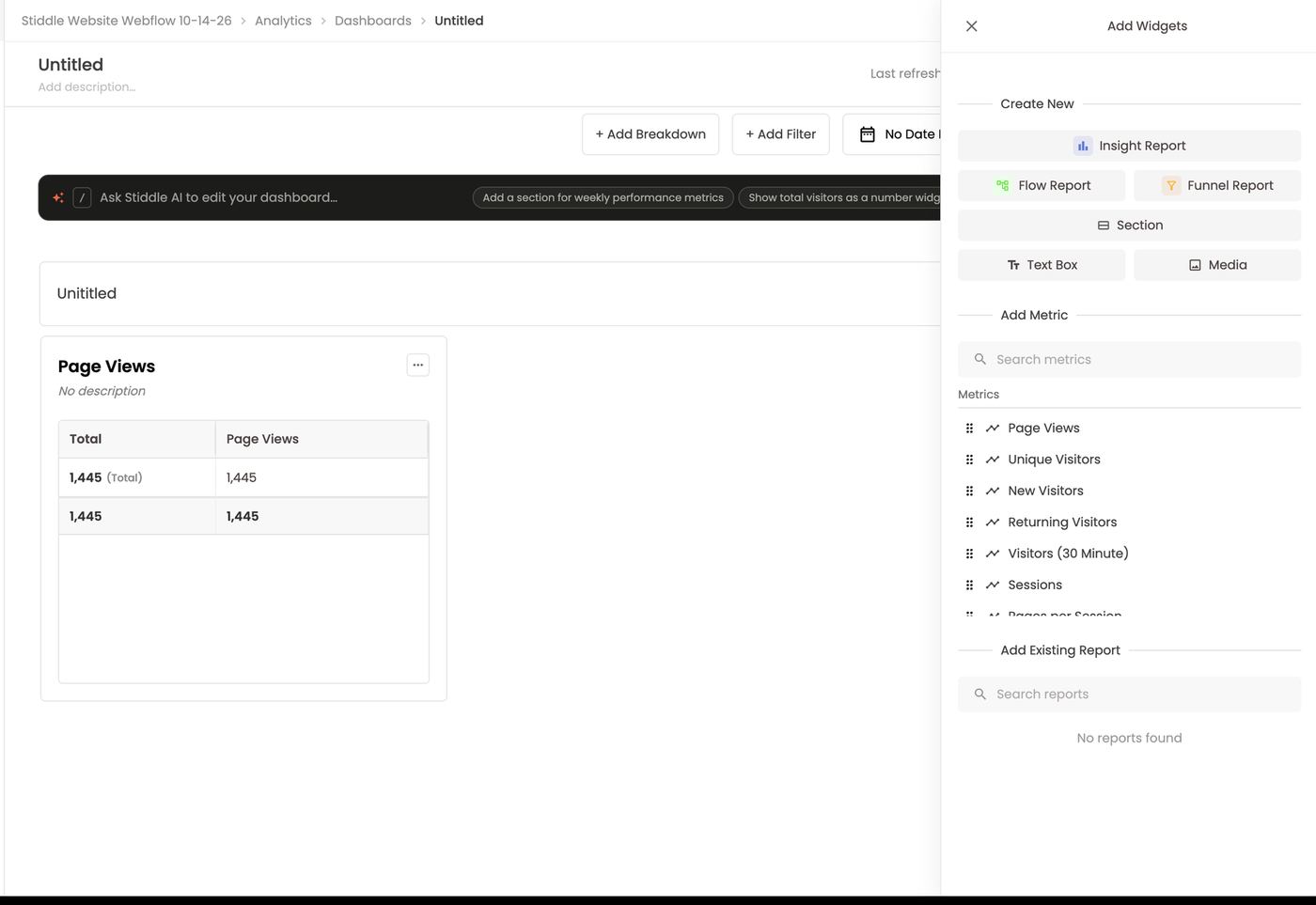The image size is (1316, 905).
Task: Select the Unique Visitors metric
Action: click(x=1054, y=460)
